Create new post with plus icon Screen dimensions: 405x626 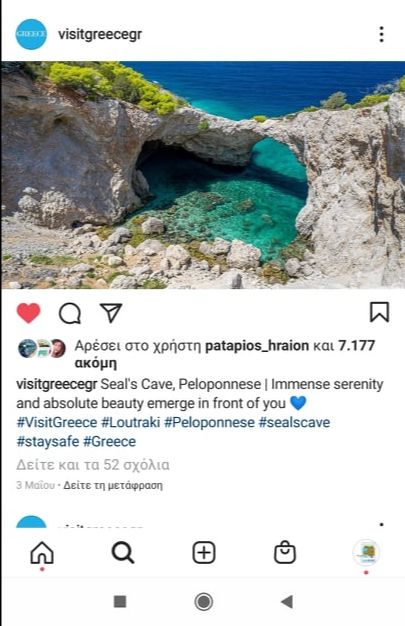click(204, 553)
